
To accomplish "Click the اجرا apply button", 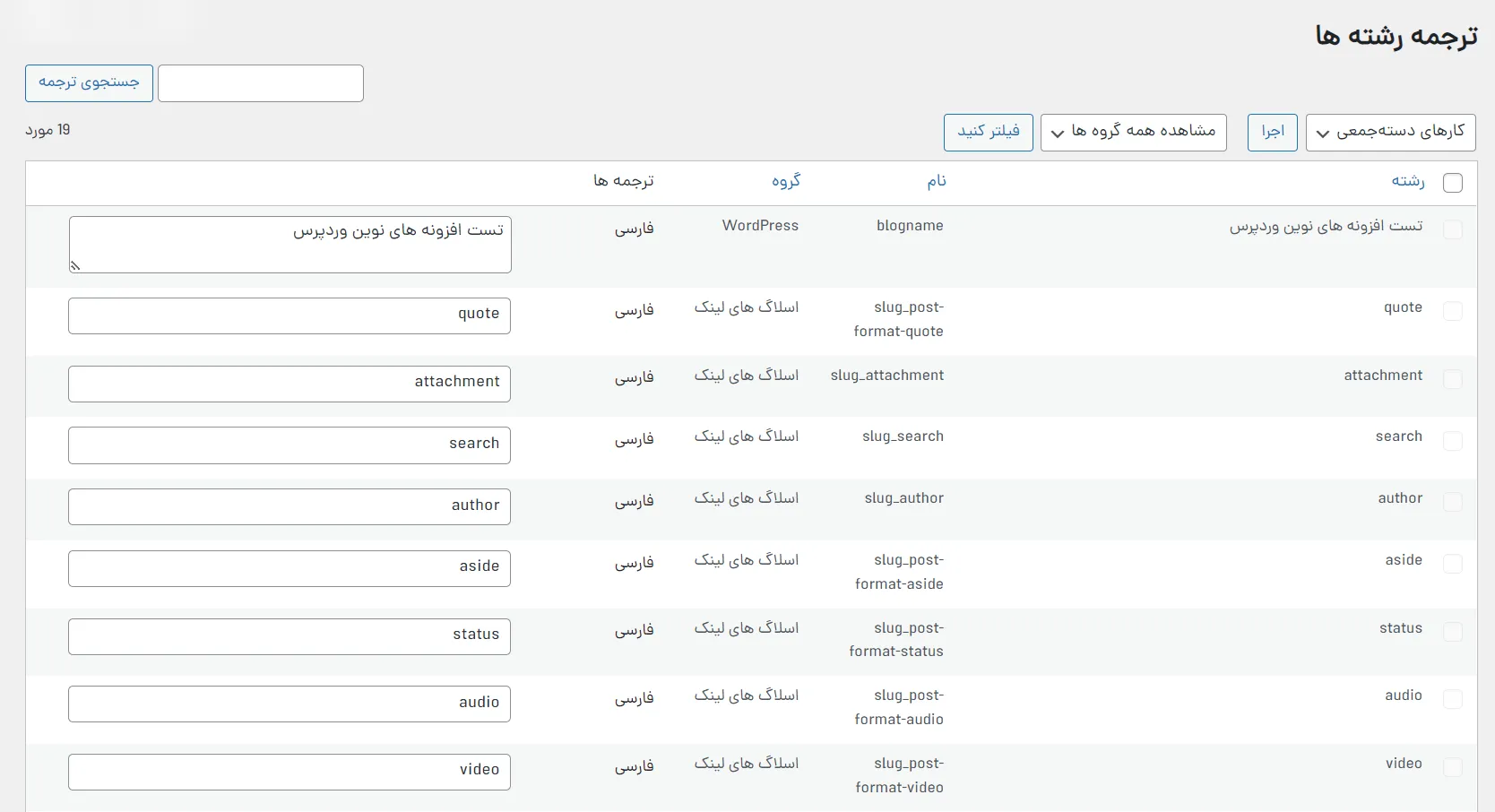I will point(1273,133).
